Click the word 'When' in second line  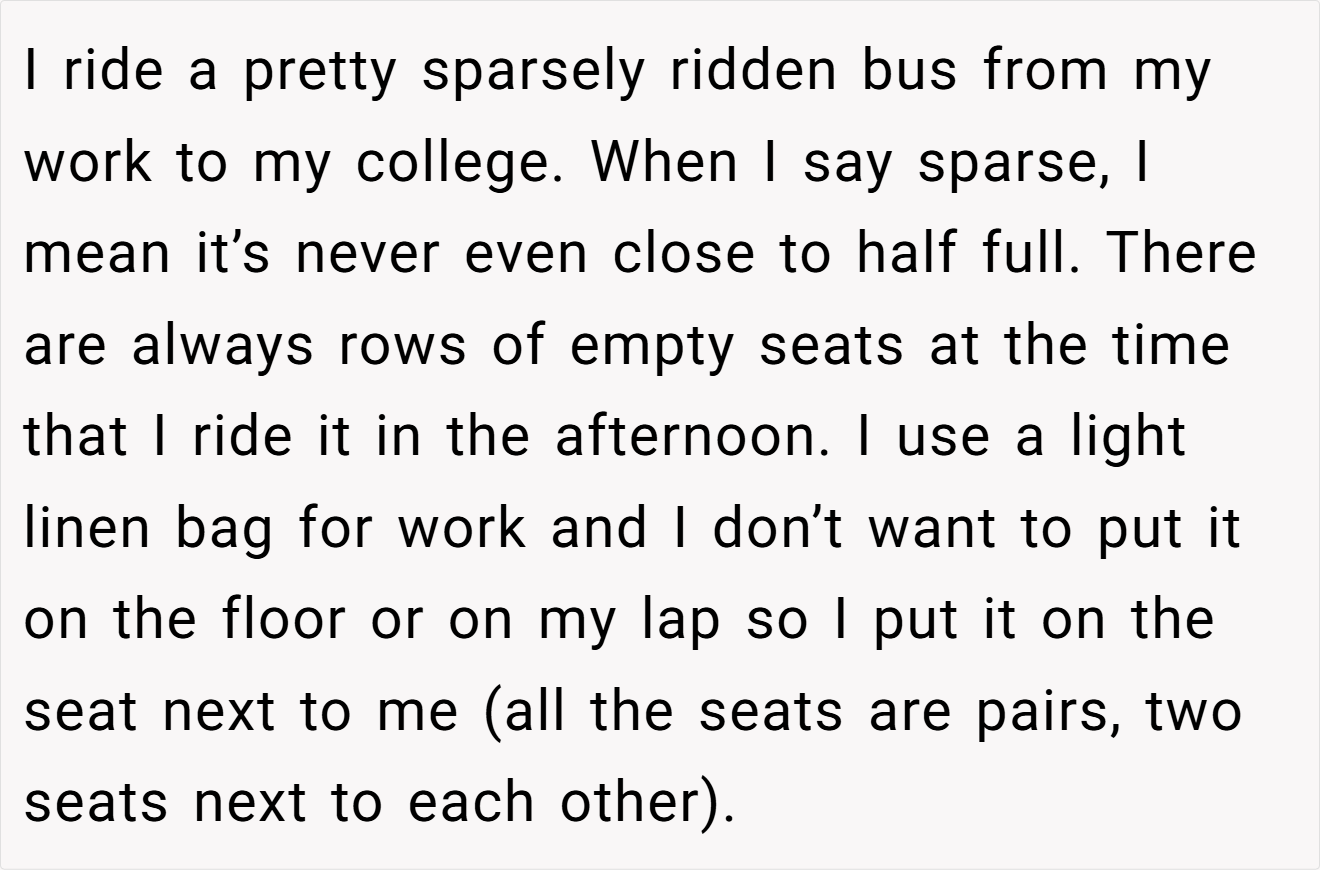666,162
